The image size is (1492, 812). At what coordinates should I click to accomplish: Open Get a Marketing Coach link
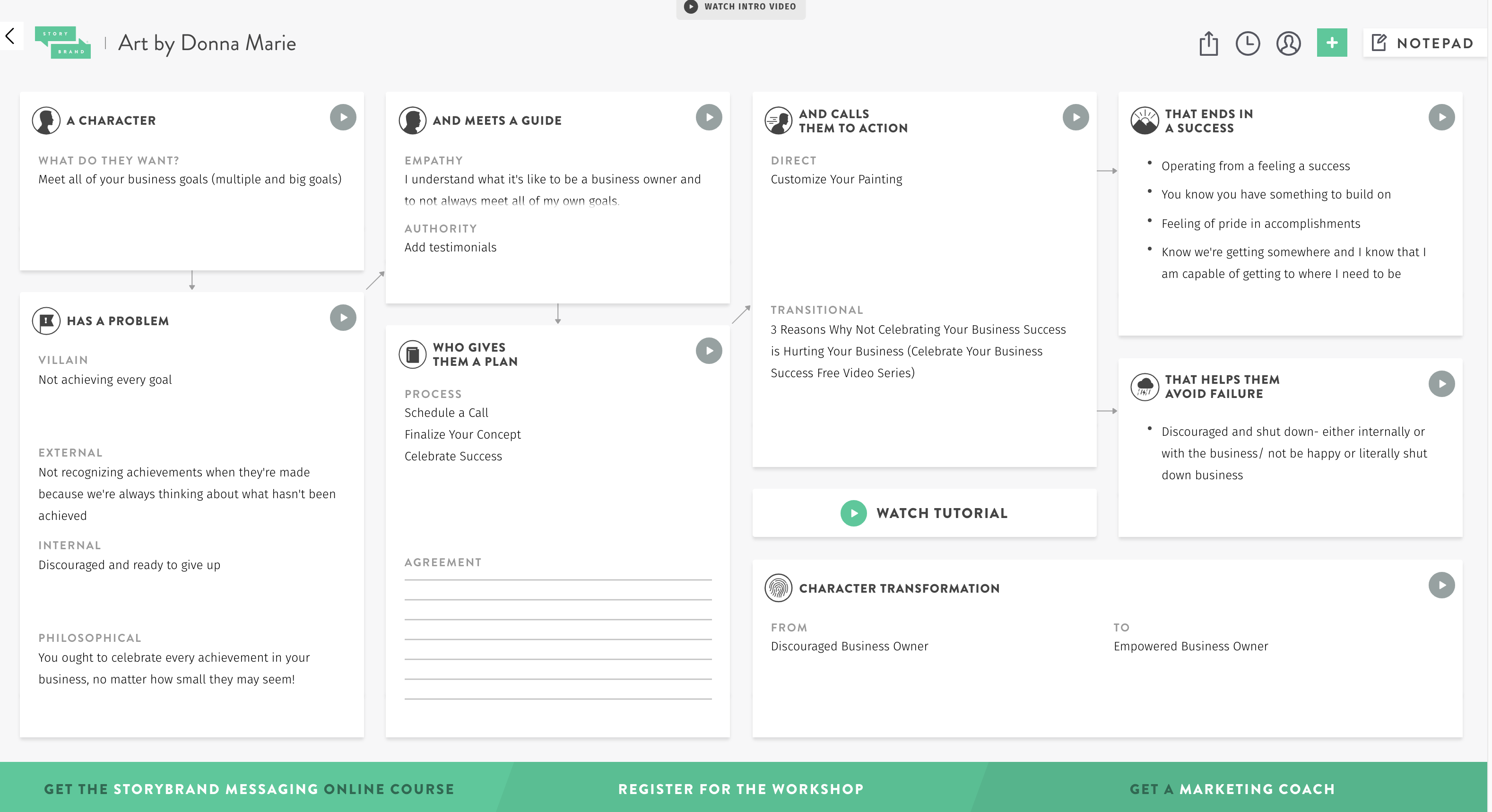click(1232, 789)
